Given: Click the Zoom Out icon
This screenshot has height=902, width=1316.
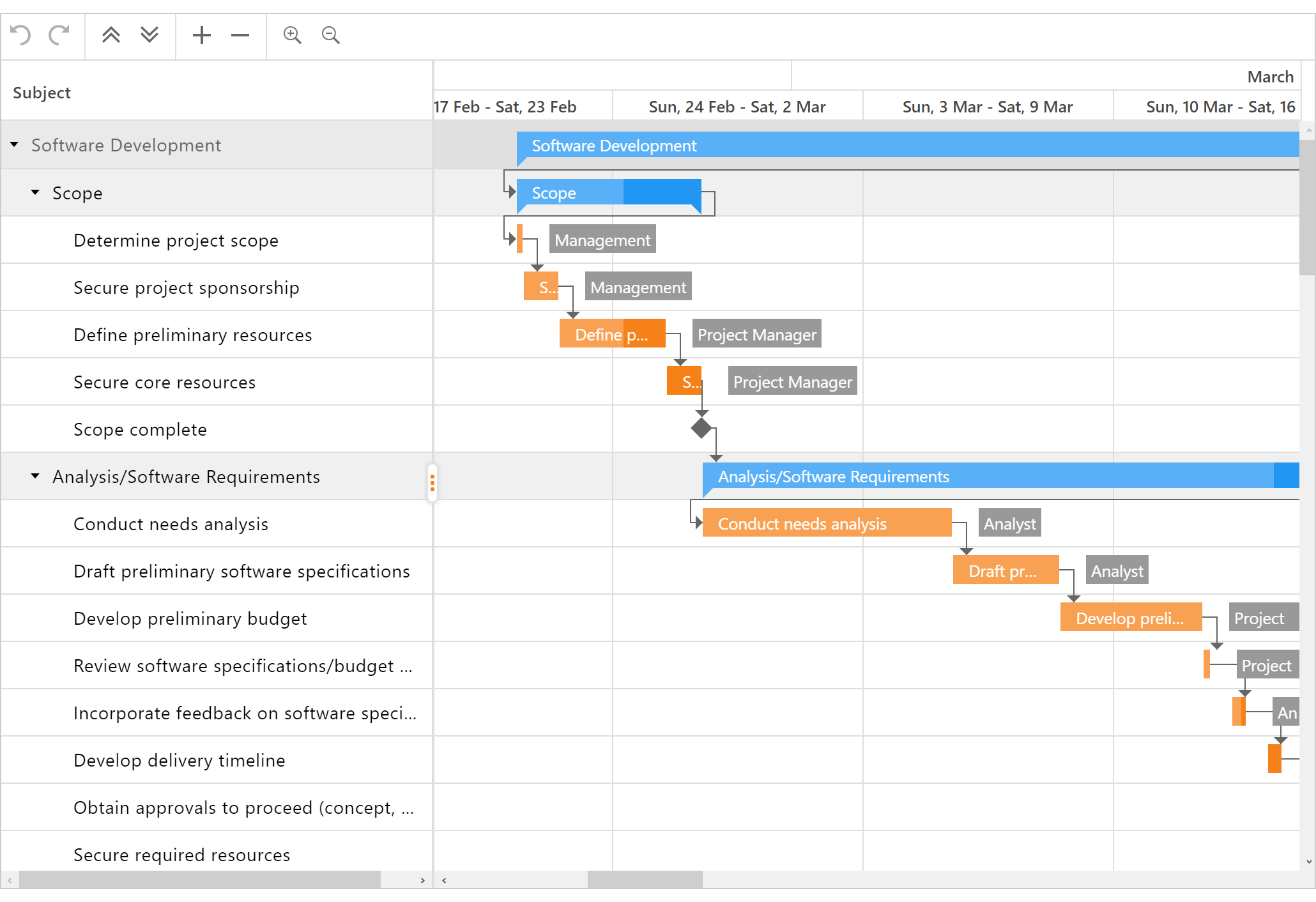Looking at the screenshot, I should click(x=330, y=35).
